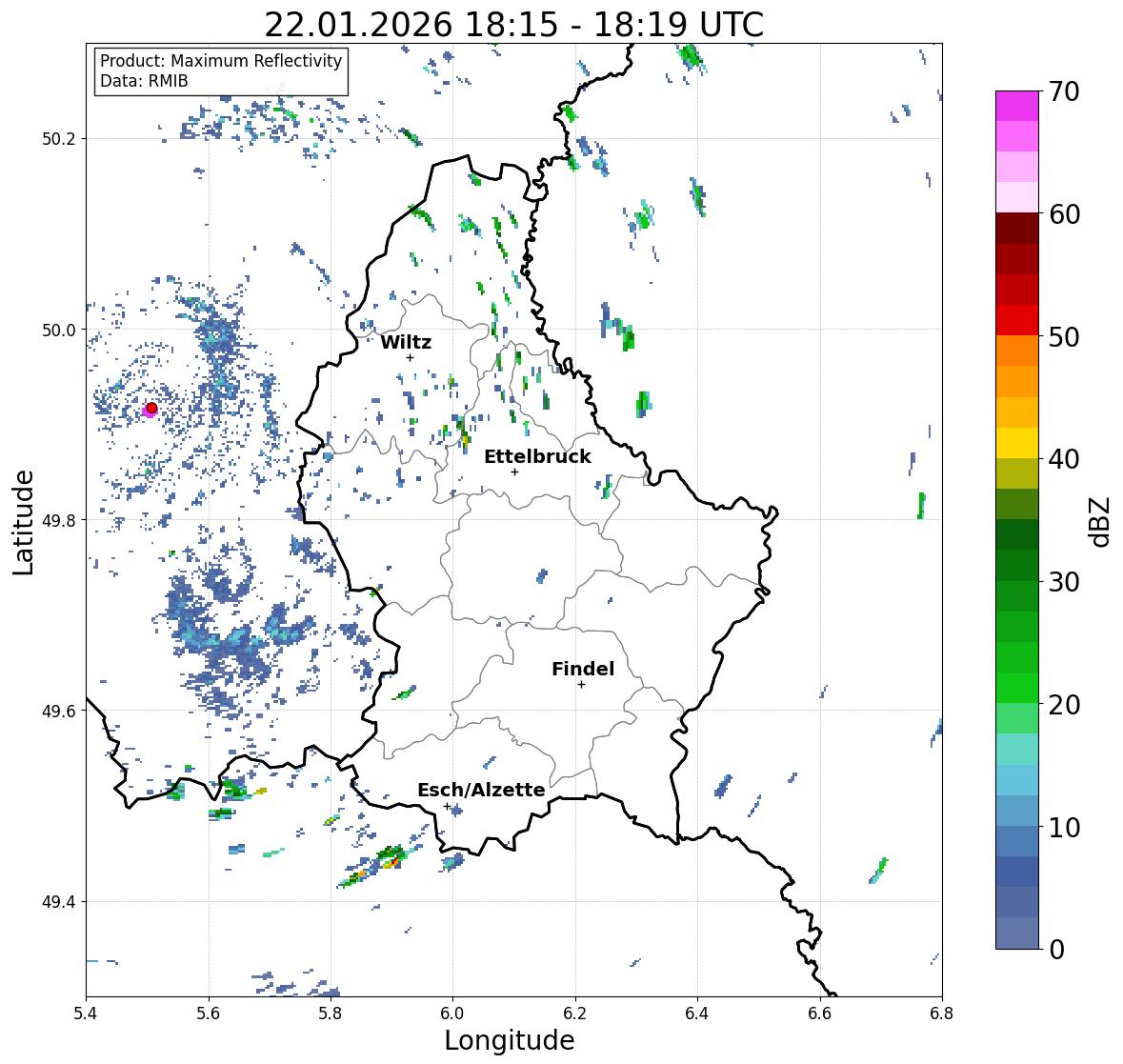Click longitude tick label 5.8
1123x1064 pixels.
tap(331, 1014)
